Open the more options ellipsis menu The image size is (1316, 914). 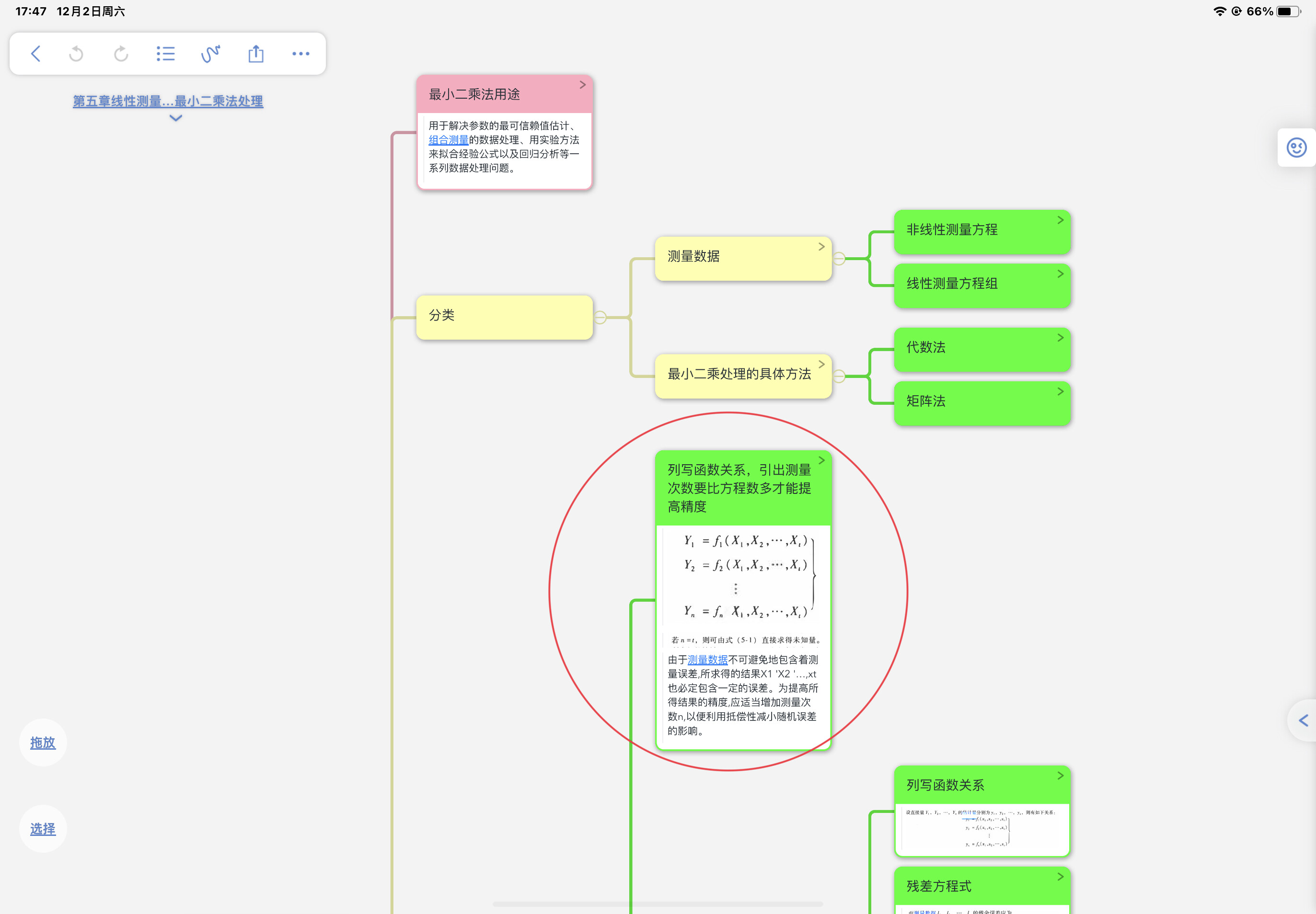coord(301,54)
